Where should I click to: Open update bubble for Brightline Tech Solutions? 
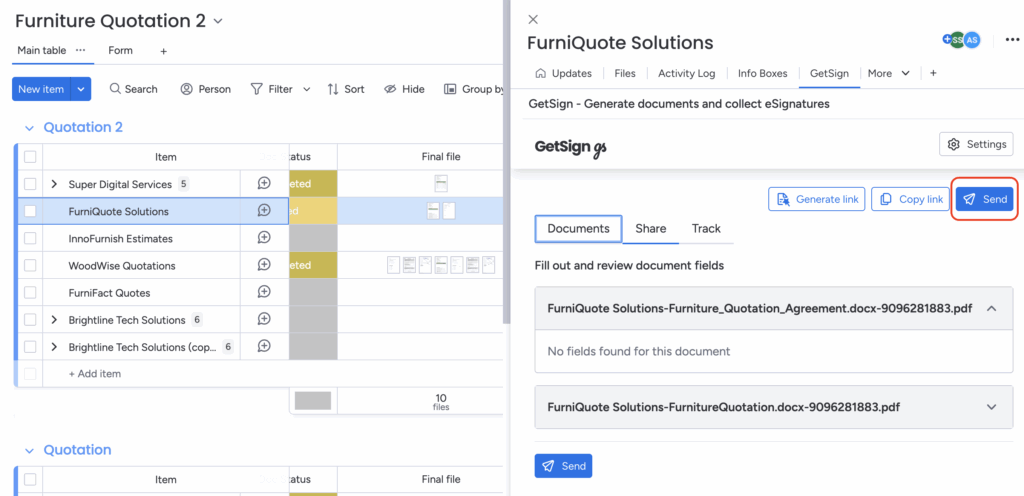tap(264, 319)
